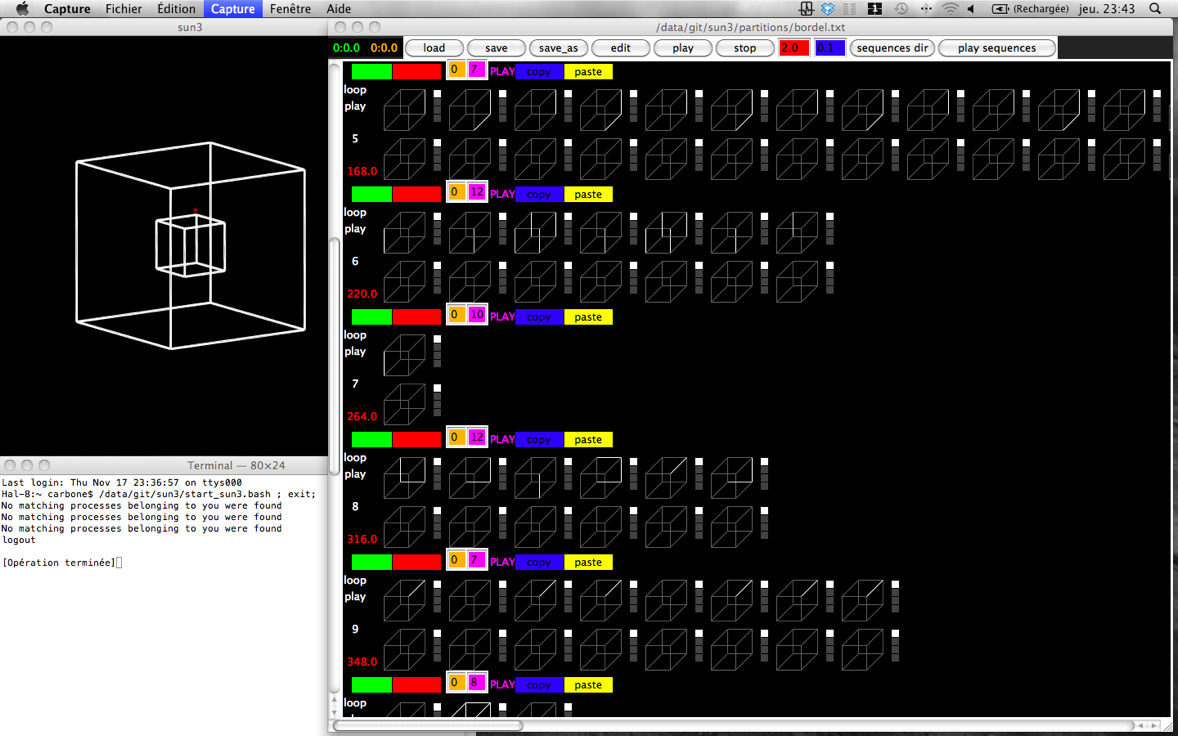Click the edit button

[621, 48]
